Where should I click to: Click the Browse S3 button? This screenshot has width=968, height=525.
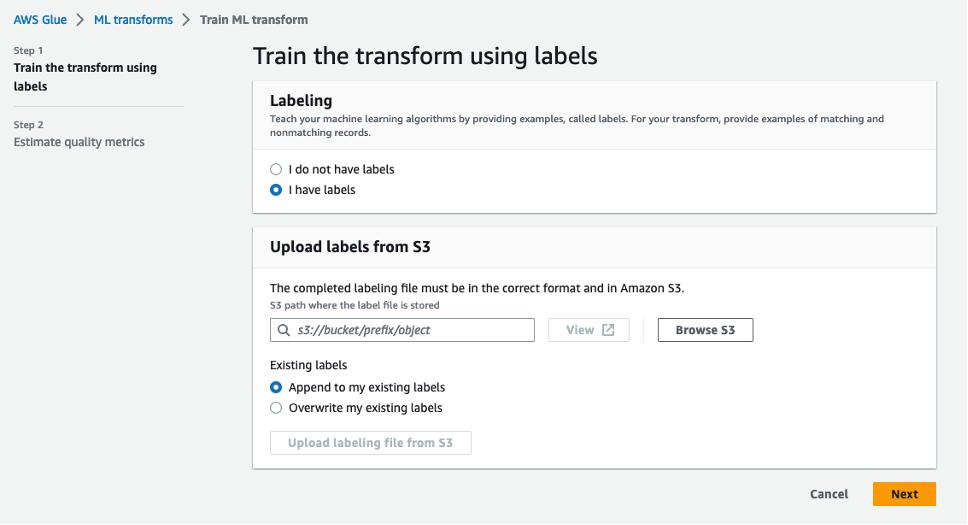click(x=705, y=330)
